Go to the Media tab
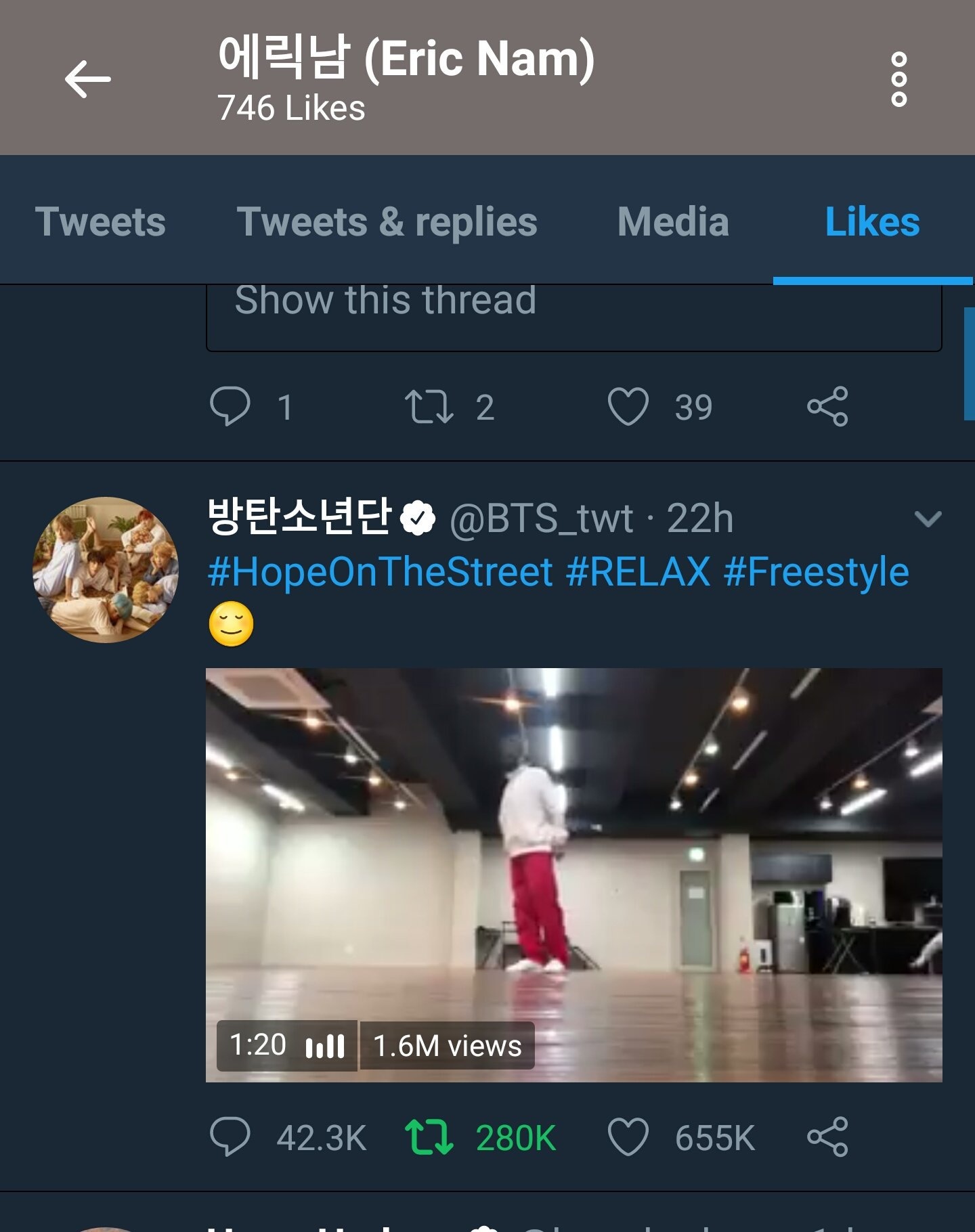 673,222
